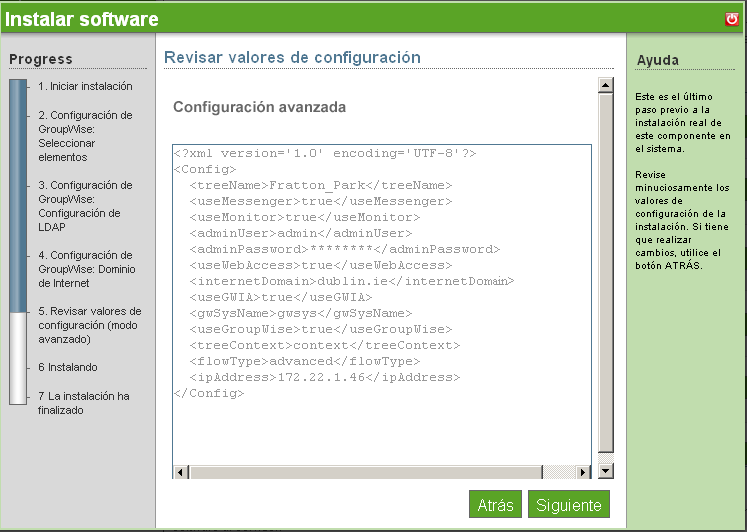Screen dimensions: 747x532
Task: Select step 1. Iniciar instalación
Action: (x=85, y=86)
